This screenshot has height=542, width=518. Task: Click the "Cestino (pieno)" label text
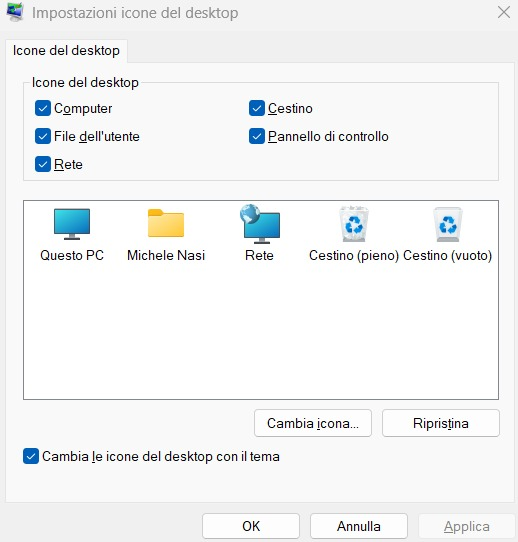tap(354, 256)
